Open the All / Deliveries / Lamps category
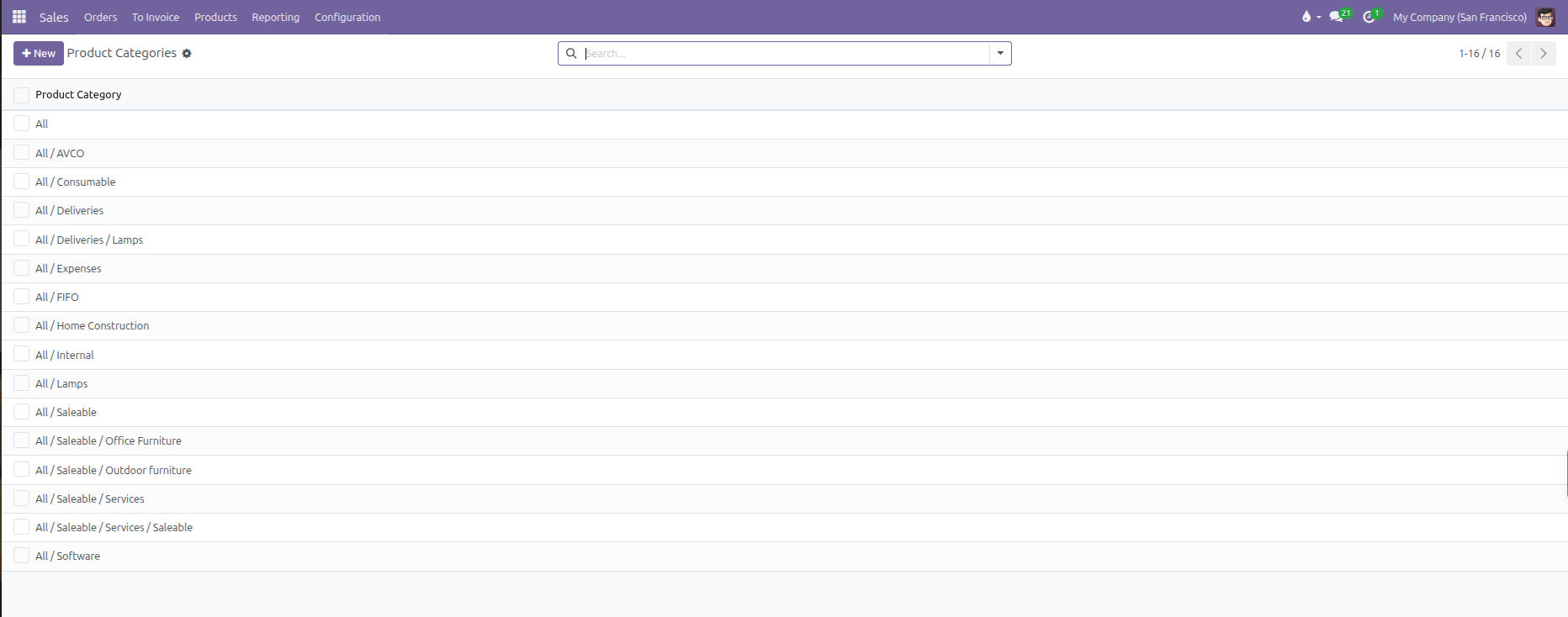 click(x=784, y=240)
